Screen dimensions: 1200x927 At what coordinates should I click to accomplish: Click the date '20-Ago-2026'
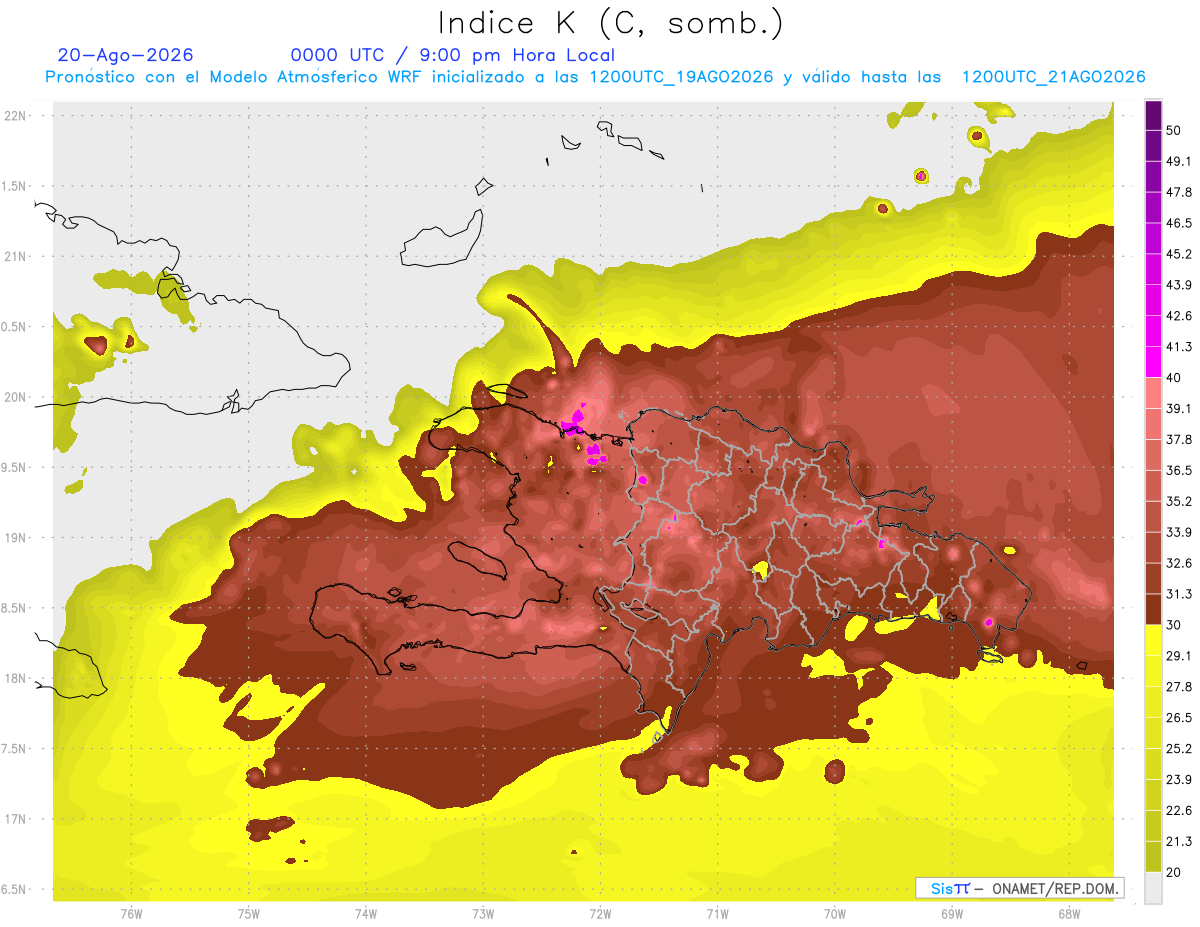click(126, 55)
